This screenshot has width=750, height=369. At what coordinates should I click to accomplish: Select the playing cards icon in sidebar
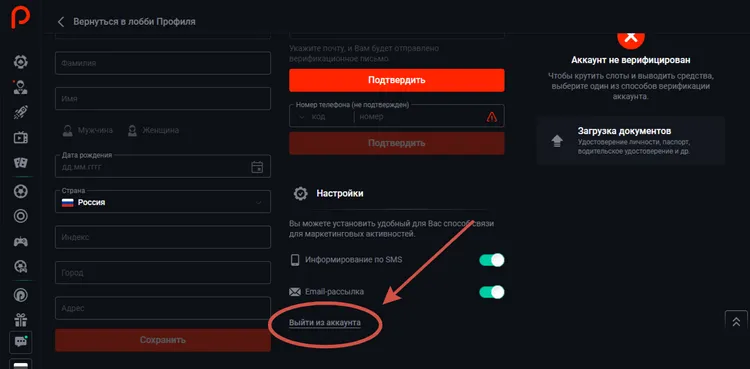pos(21,163)
